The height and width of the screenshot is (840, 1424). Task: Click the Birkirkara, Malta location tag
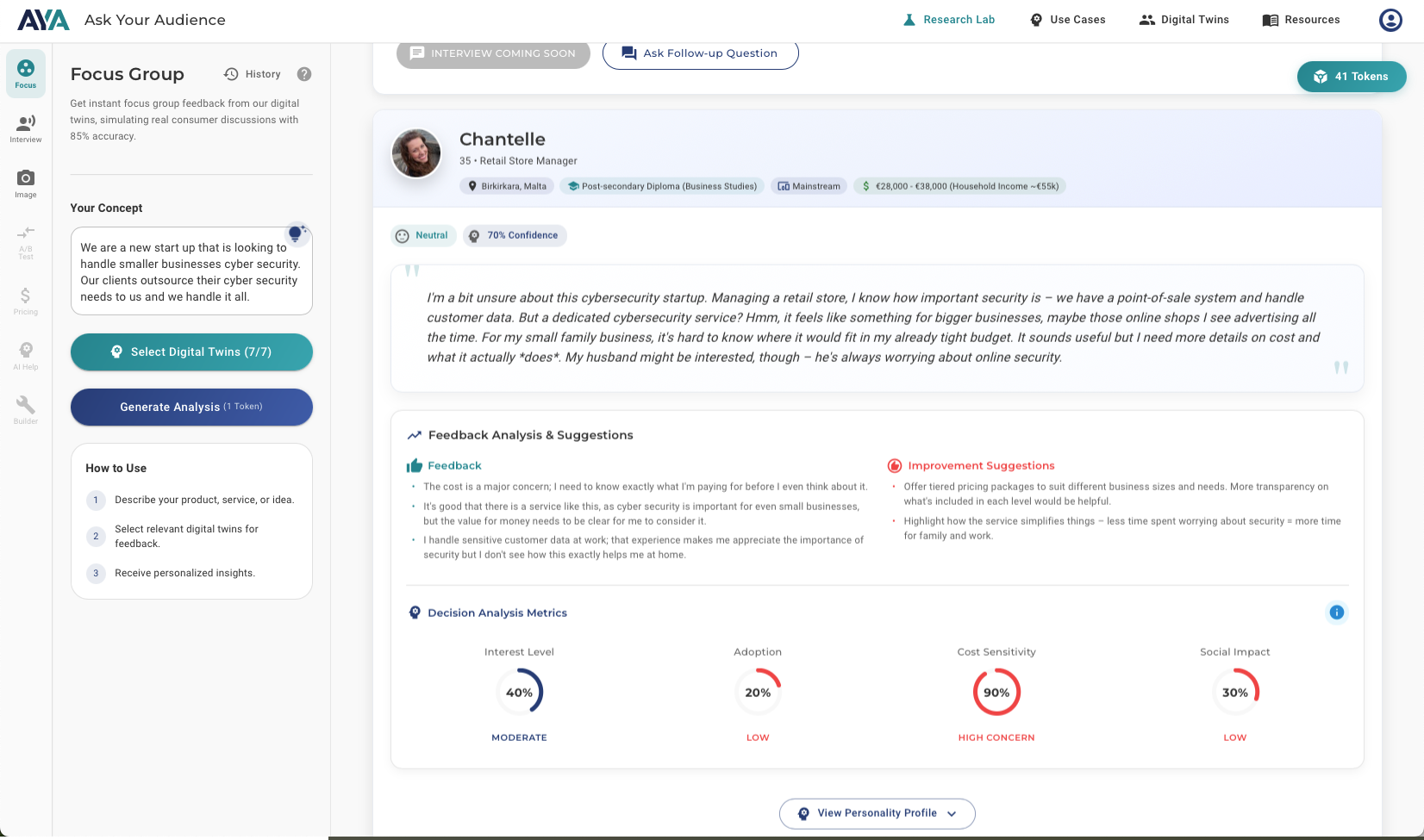[507, 186]
